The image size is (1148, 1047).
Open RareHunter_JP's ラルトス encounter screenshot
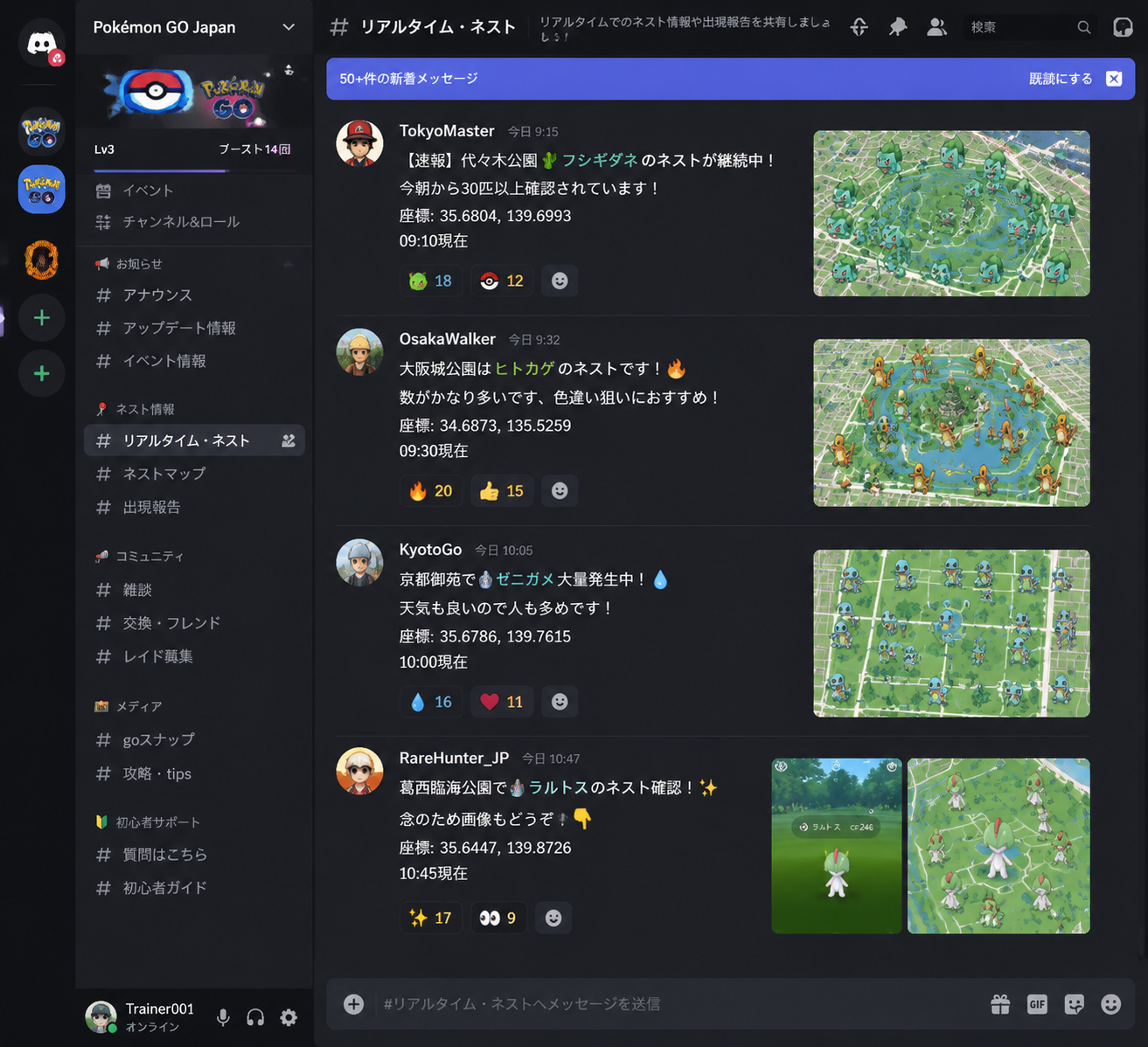coord(836,846)
